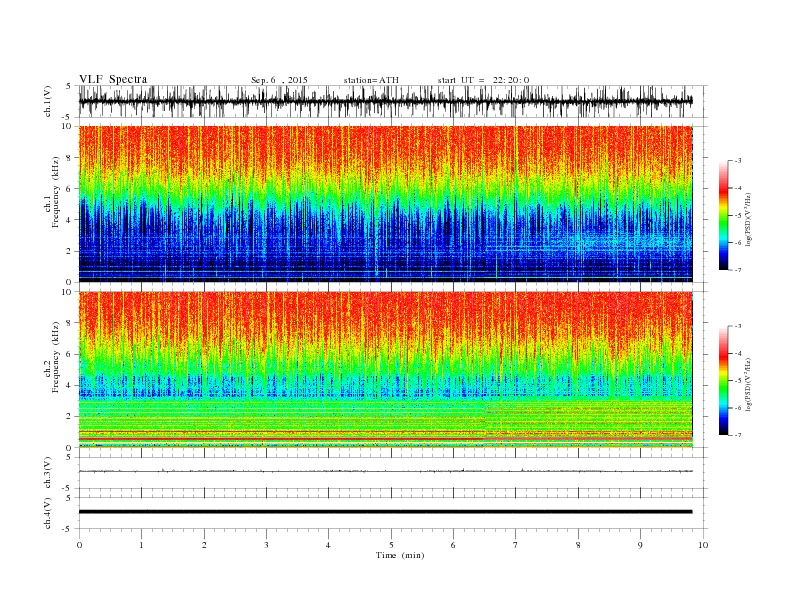This screenshot has width=792, height=612.
Task: Click the ch.1 colorbar "log(PSD)(V²/Hz)" label
Action: pos(748,219)
